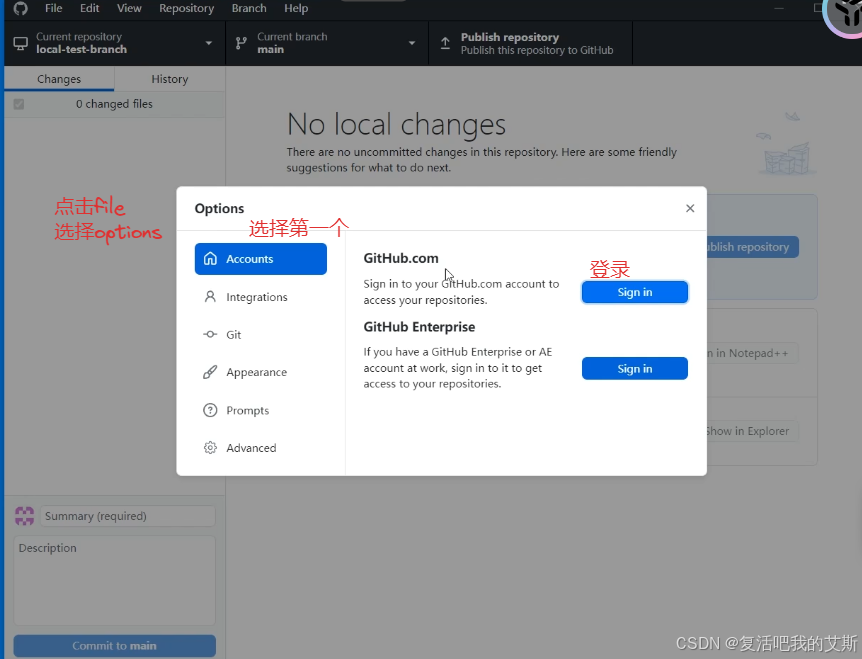This screenshot has width=862, height=659.
Task: Switch to the History tab
Action: [x=170, y=79]
